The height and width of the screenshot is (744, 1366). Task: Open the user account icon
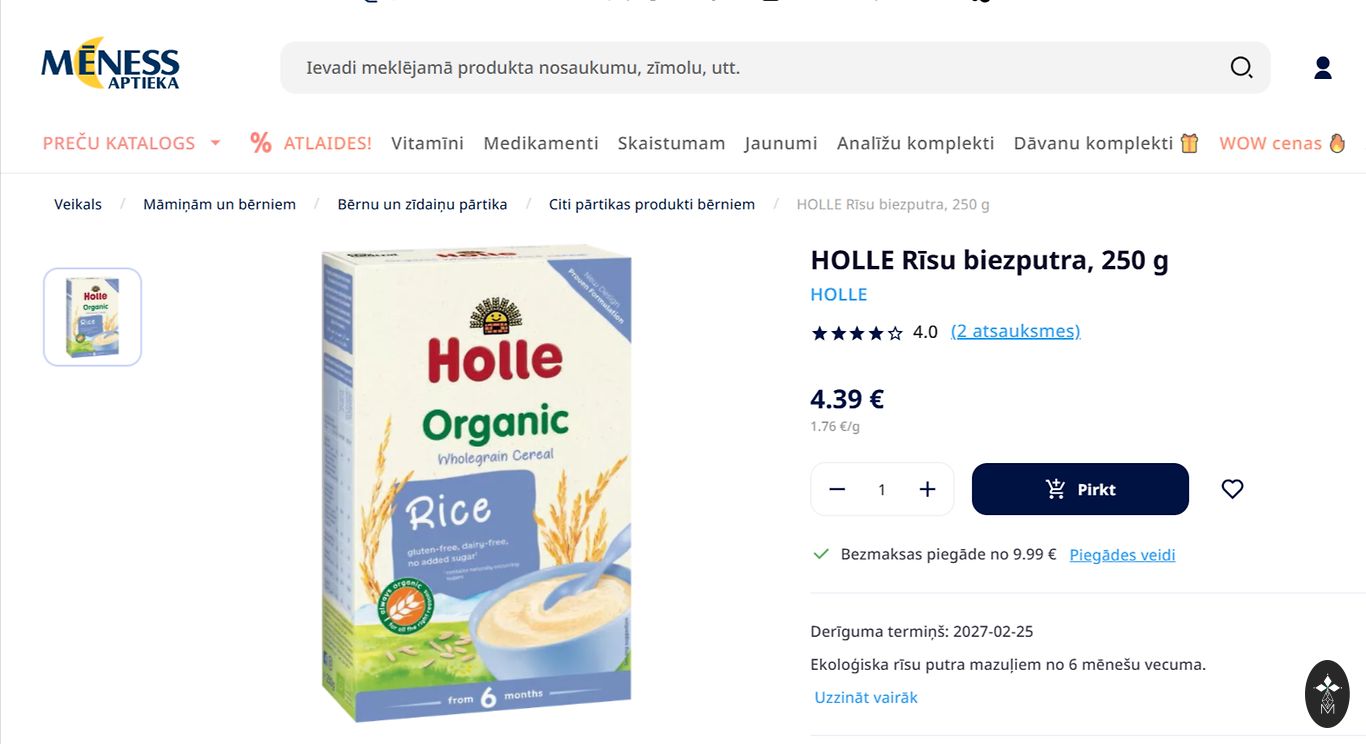(1323, 68)
